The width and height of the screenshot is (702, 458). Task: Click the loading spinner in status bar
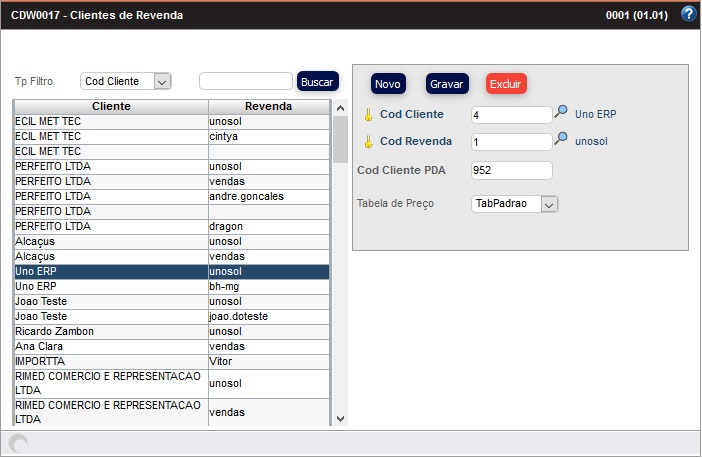coord(18,444)
